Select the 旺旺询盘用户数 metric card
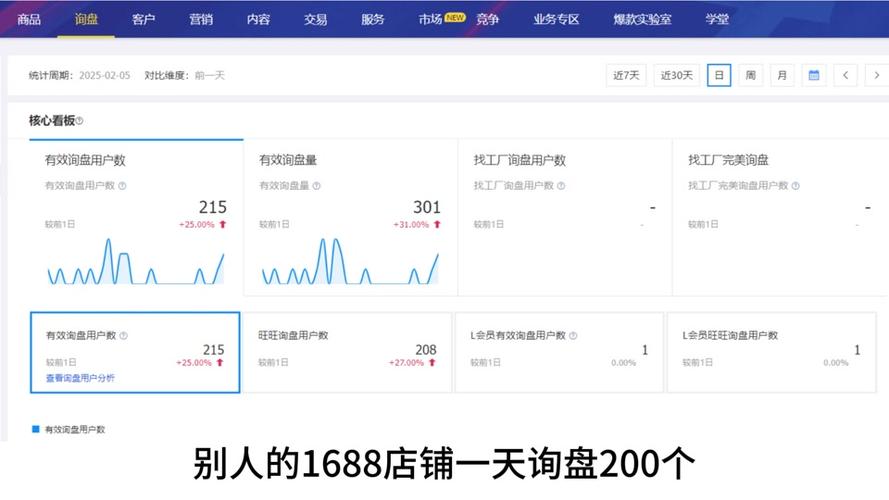 coord(347,352)
